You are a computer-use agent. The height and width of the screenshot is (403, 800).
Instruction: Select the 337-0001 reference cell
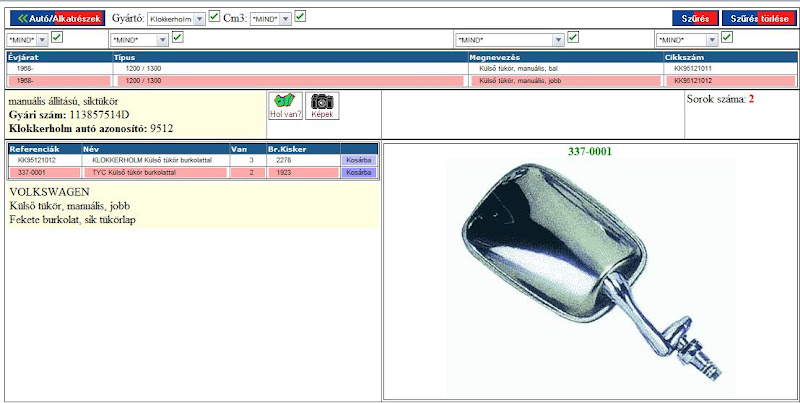point(32,173)
